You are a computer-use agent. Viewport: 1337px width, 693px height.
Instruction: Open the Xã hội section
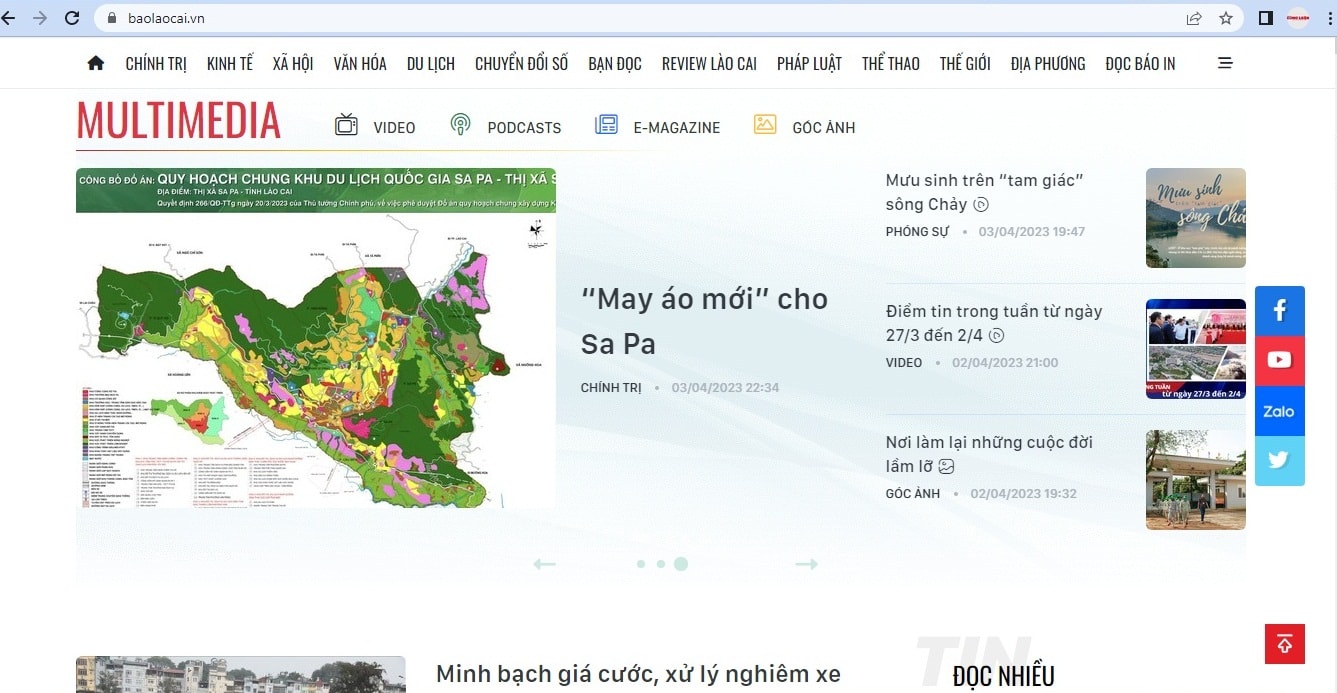click(293, 63)
